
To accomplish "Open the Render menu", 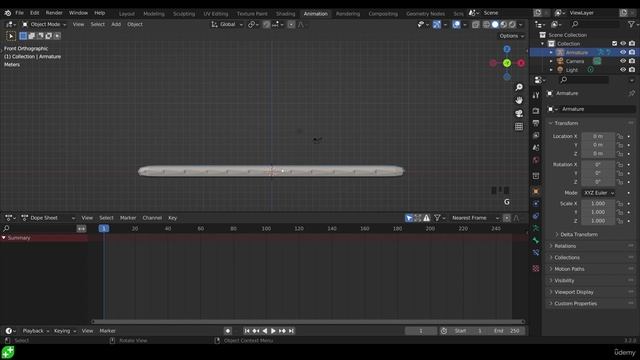I will click(54, 13).
